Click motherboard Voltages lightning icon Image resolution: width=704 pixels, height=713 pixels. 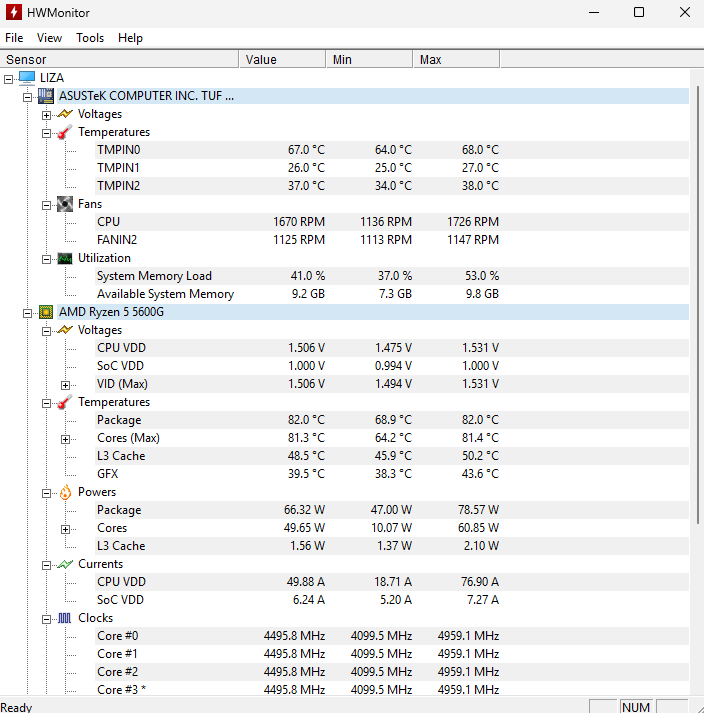pyautogui.click(x=65, y=114)
